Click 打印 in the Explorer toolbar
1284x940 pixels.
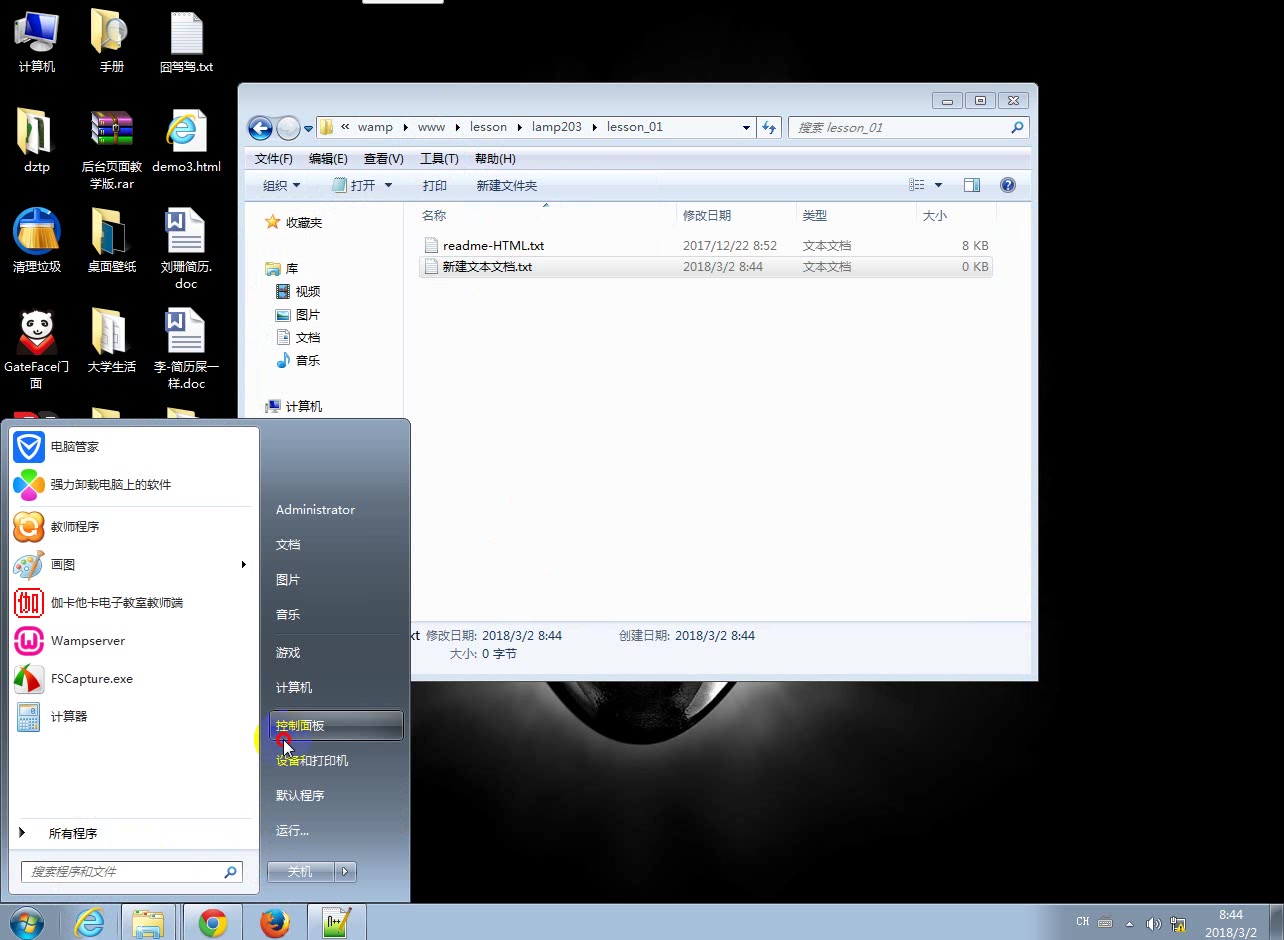tap(435, 185)
